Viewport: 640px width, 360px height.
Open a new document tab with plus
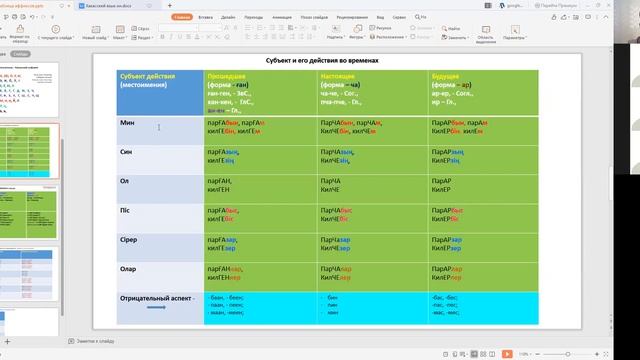(x=170, y=6)
